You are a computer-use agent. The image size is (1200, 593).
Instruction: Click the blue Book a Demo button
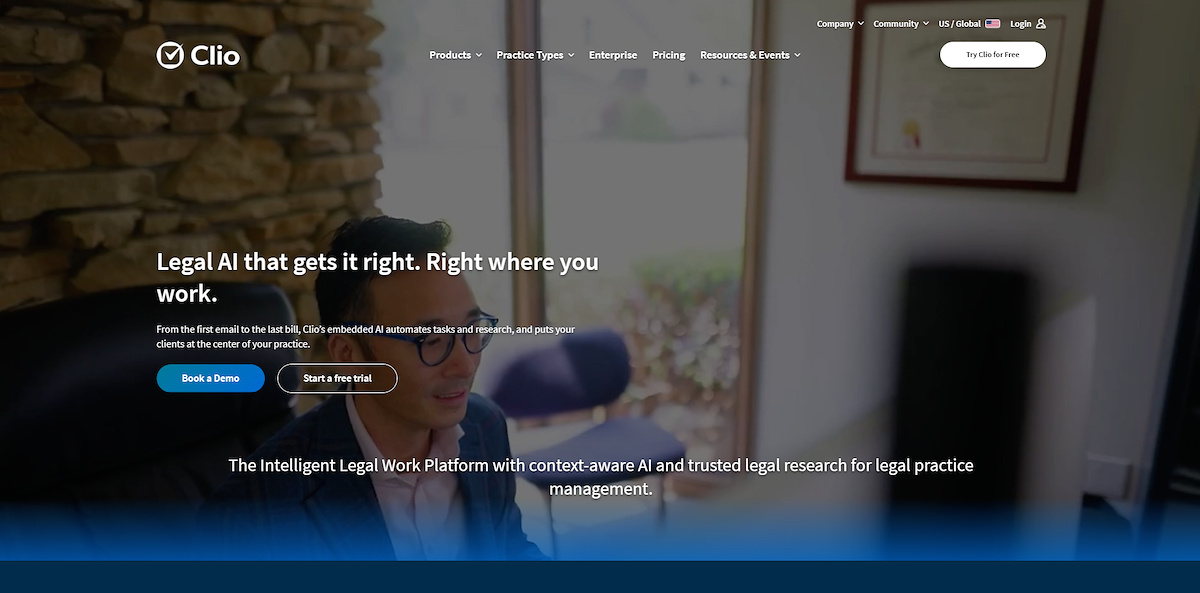tap(211, 378)
